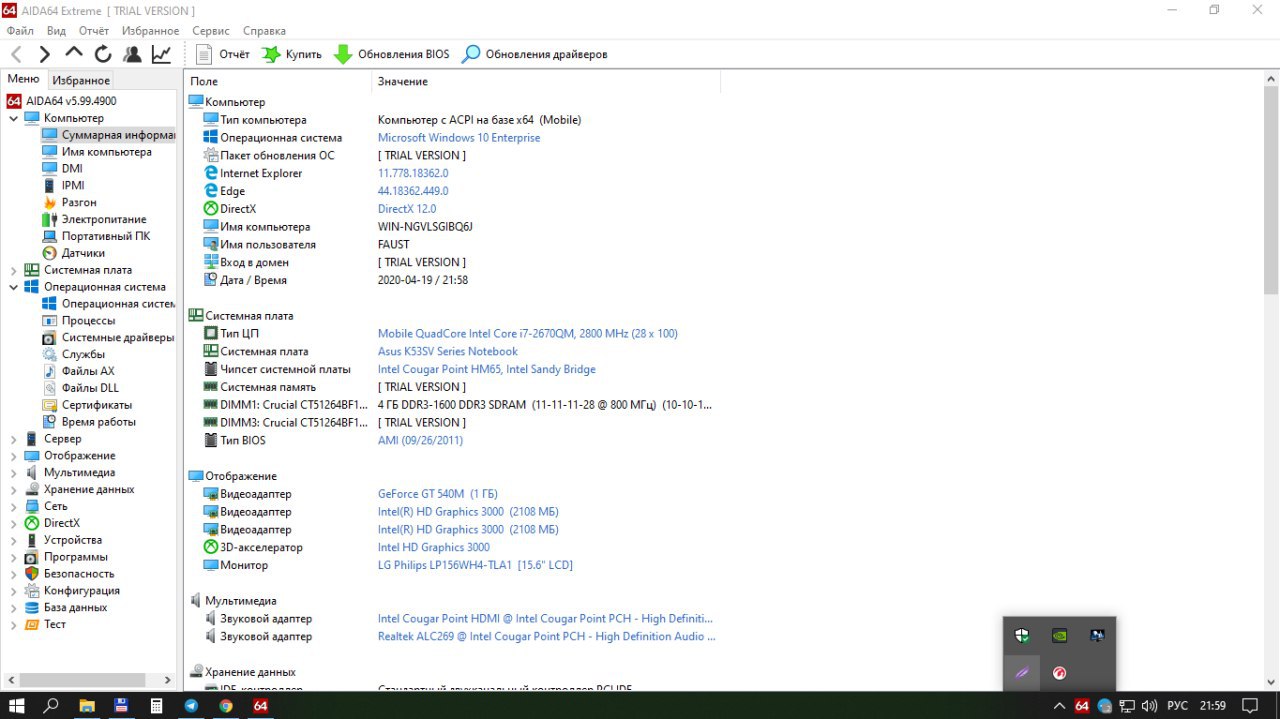
Task: Click the volume icon in system tray
Action: (x=1149, y=705)
